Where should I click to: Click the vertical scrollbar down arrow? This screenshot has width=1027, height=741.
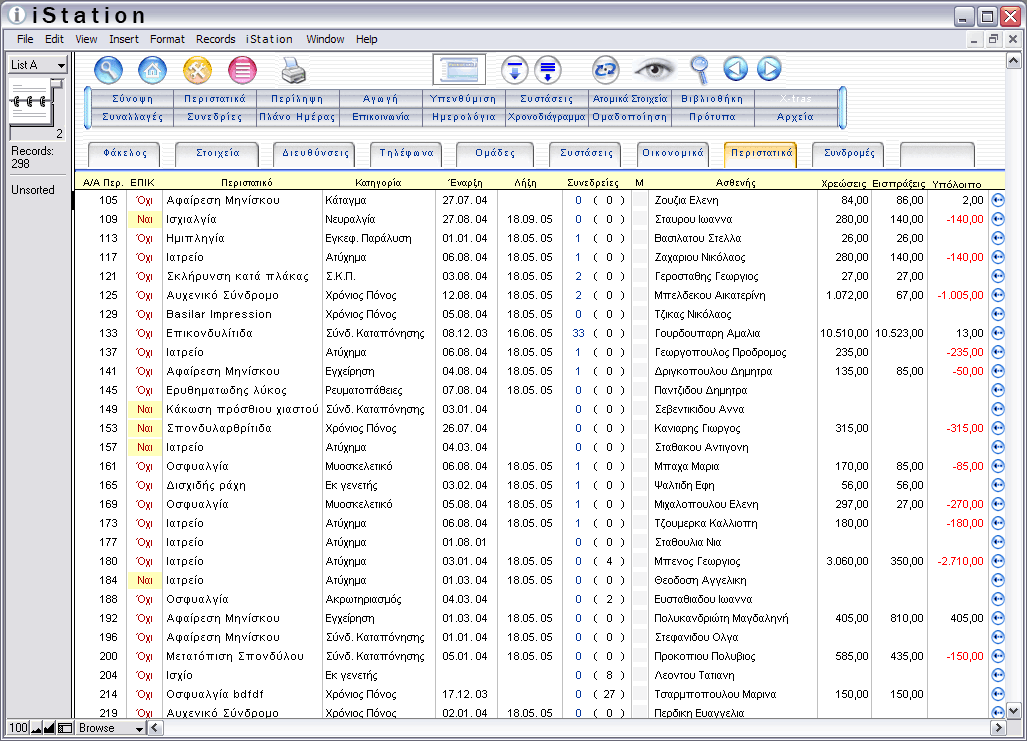[1013, 711]
